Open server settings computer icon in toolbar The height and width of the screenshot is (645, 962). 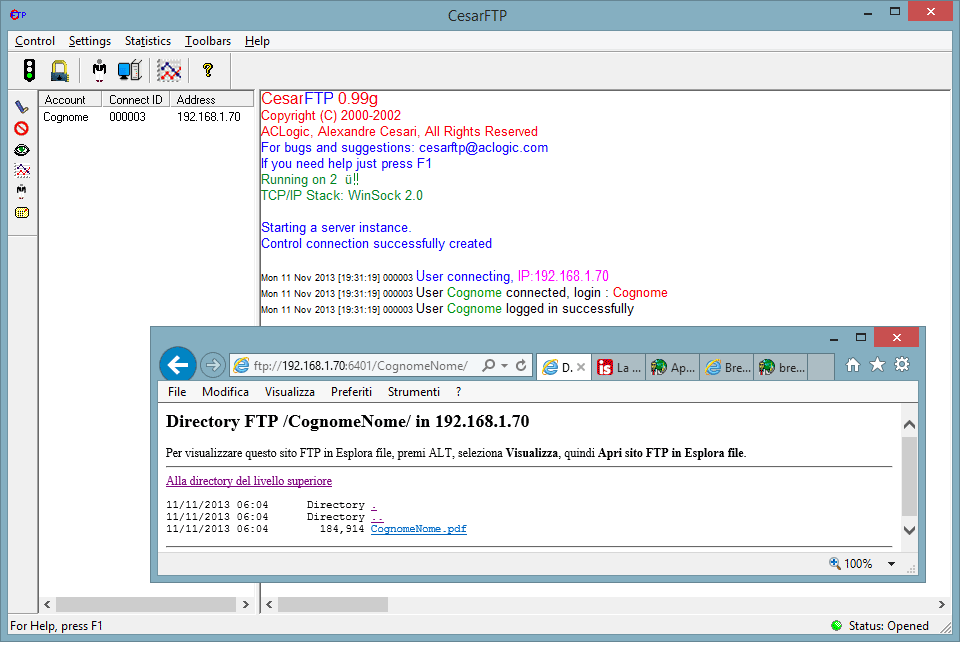click(x=129, y=71)
